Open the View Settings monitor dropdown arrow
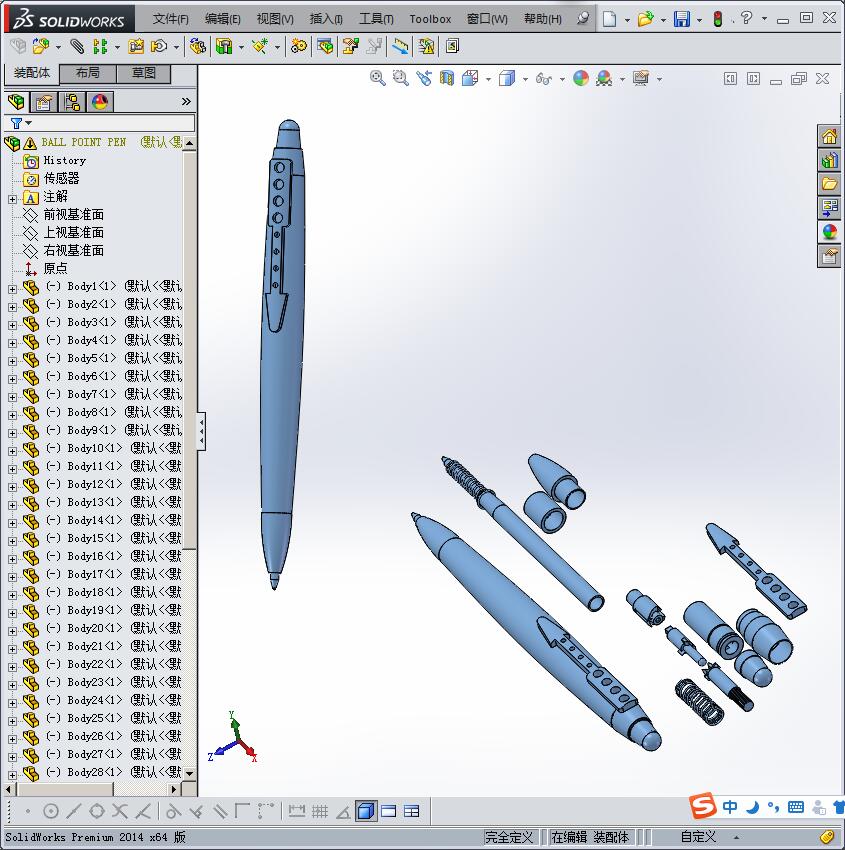 click(x=659, y=79)
